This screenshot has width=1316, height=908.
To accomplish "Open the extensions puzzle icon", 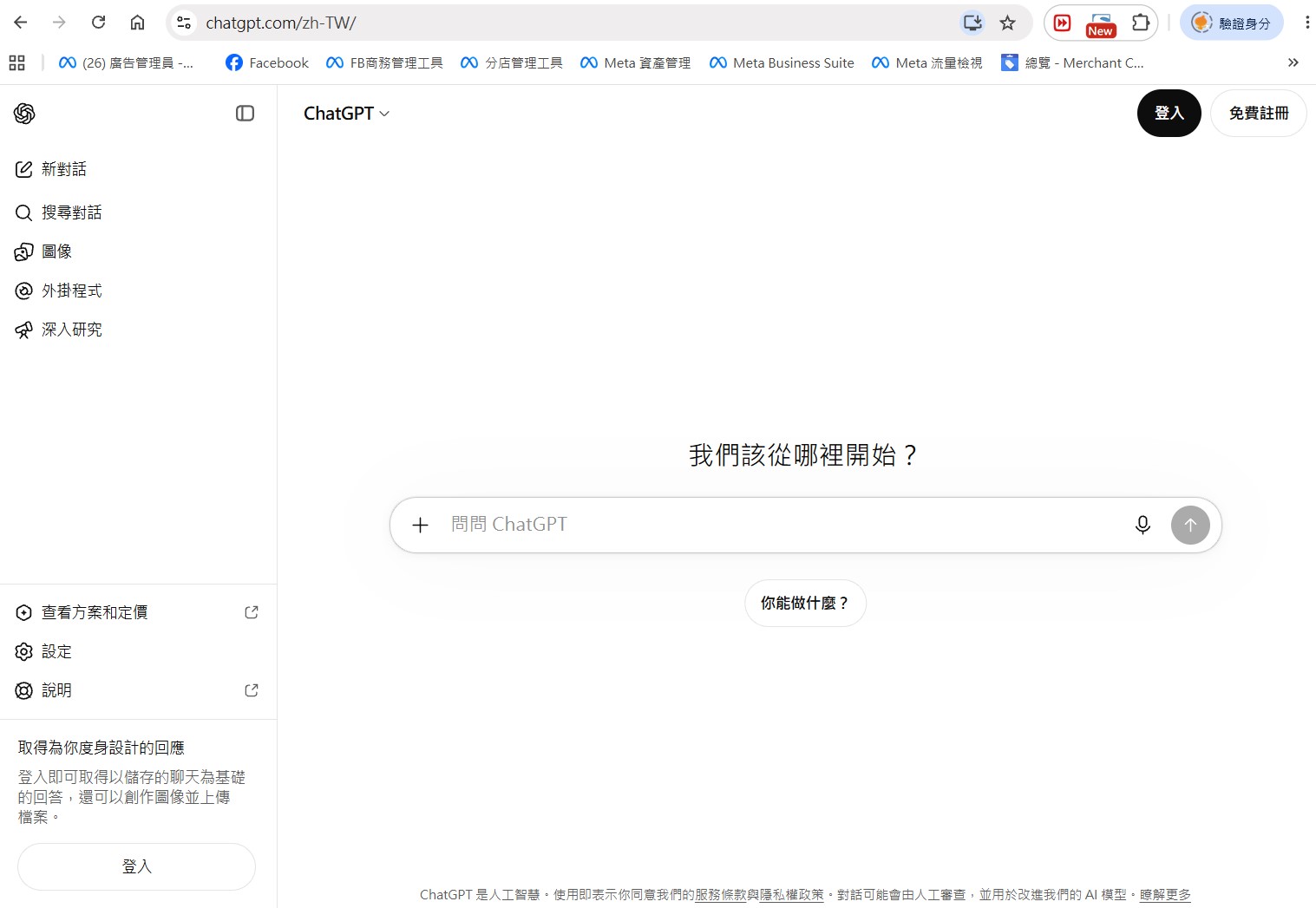I will (1141, 23).
